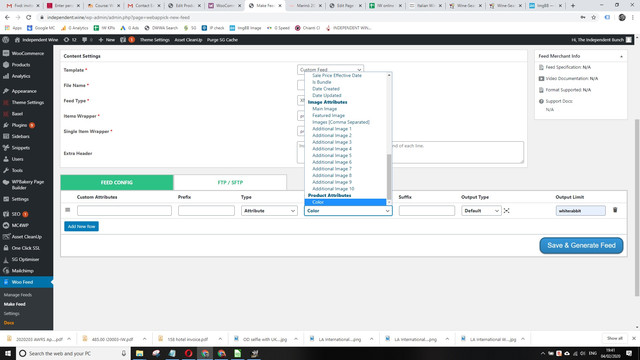The height and width of the screenshot is (360, 640).
Task: Open the WordPress logo menu in admin bar
Action: coord(6,40)
